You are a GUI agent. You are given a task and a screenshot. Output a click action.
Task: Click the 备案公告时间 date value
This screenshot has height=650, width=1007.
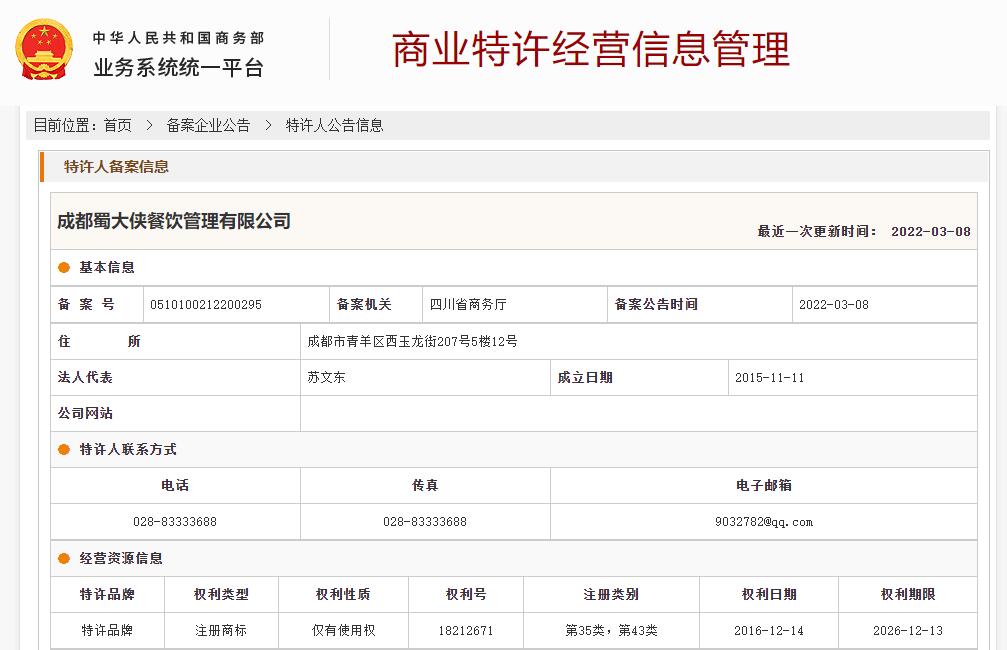(x=834, y=304)
